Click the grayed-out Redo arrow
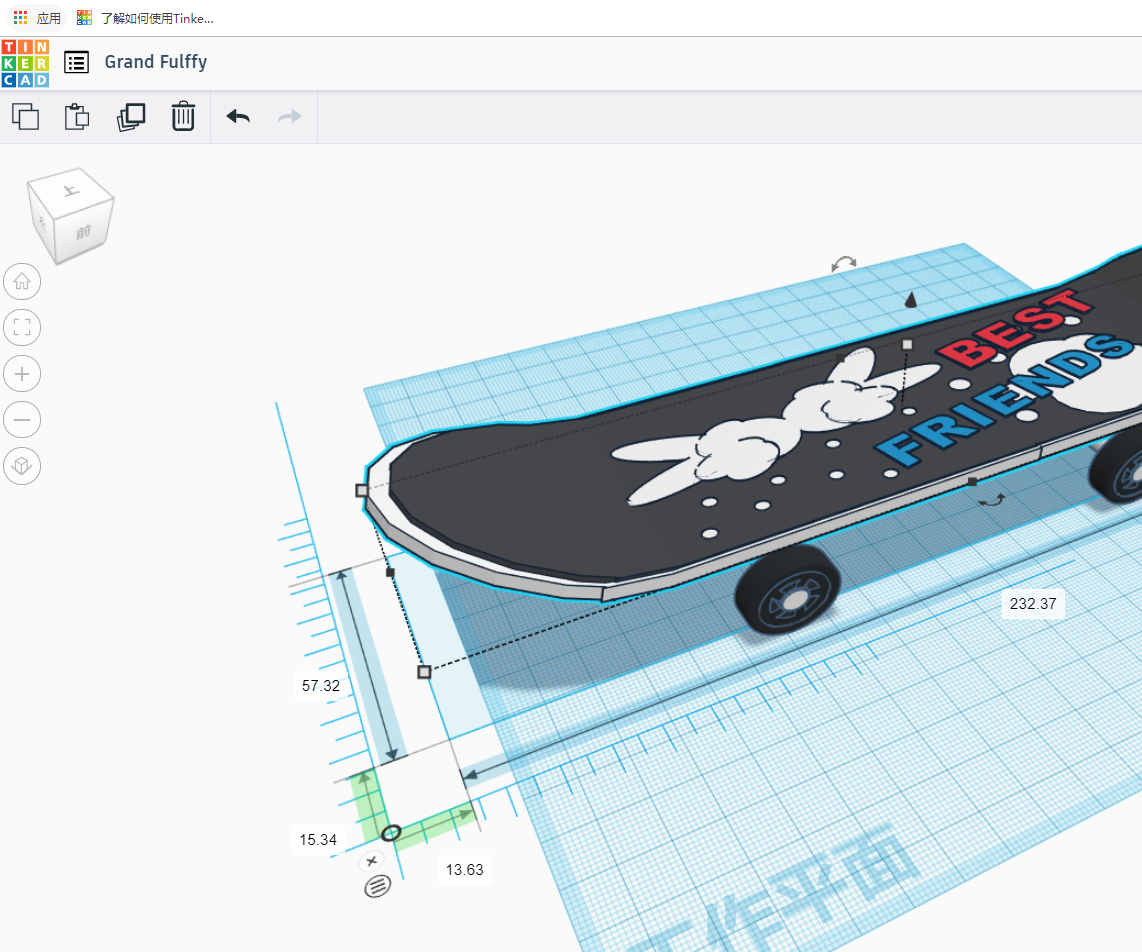The width and height of the screenshot is (1142, 952). [x=289, y=117]
